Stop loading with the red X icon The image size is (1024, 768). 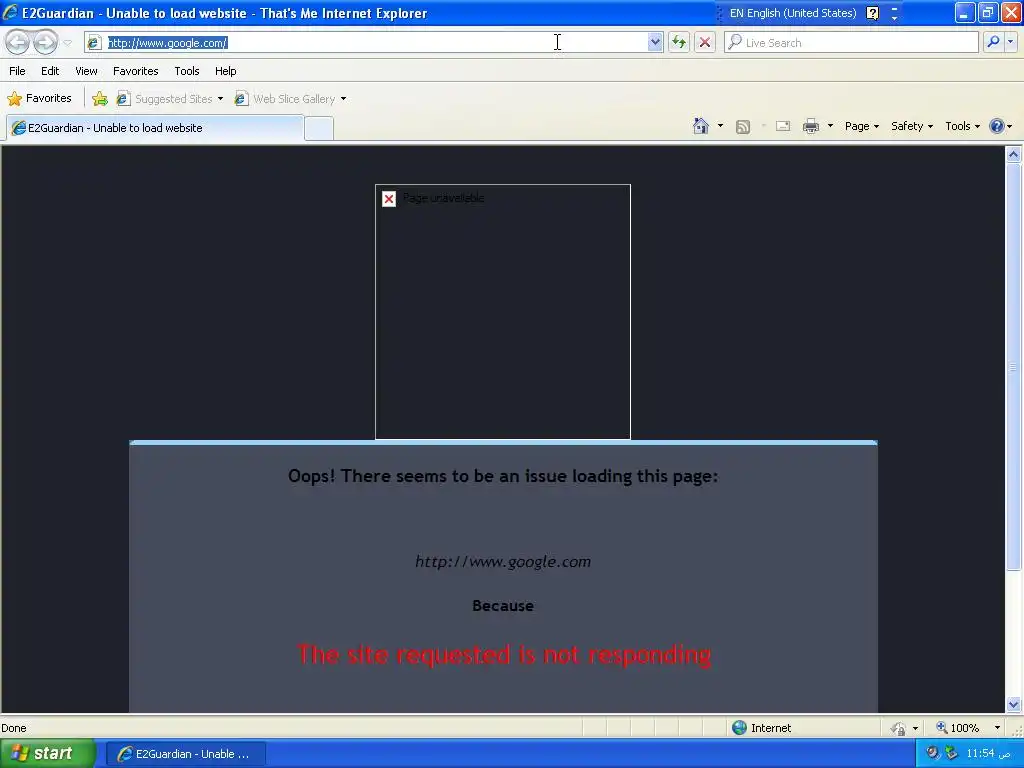click(x=705, y=42)
